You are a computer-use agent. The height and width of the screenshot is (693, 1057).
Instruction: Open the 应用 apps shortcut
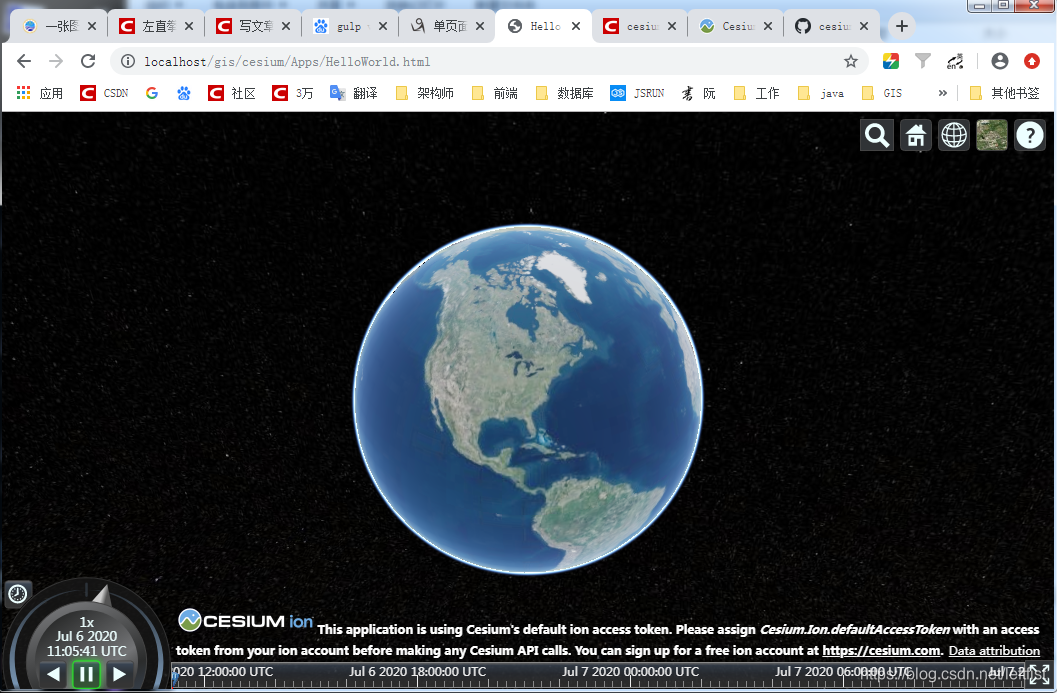[40, 93]
